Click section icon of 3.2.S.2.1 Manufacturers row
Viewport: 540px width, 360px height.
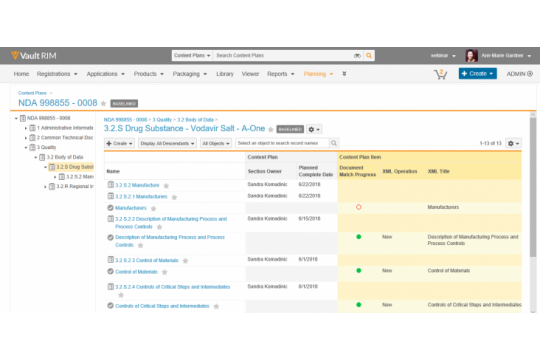111,196
